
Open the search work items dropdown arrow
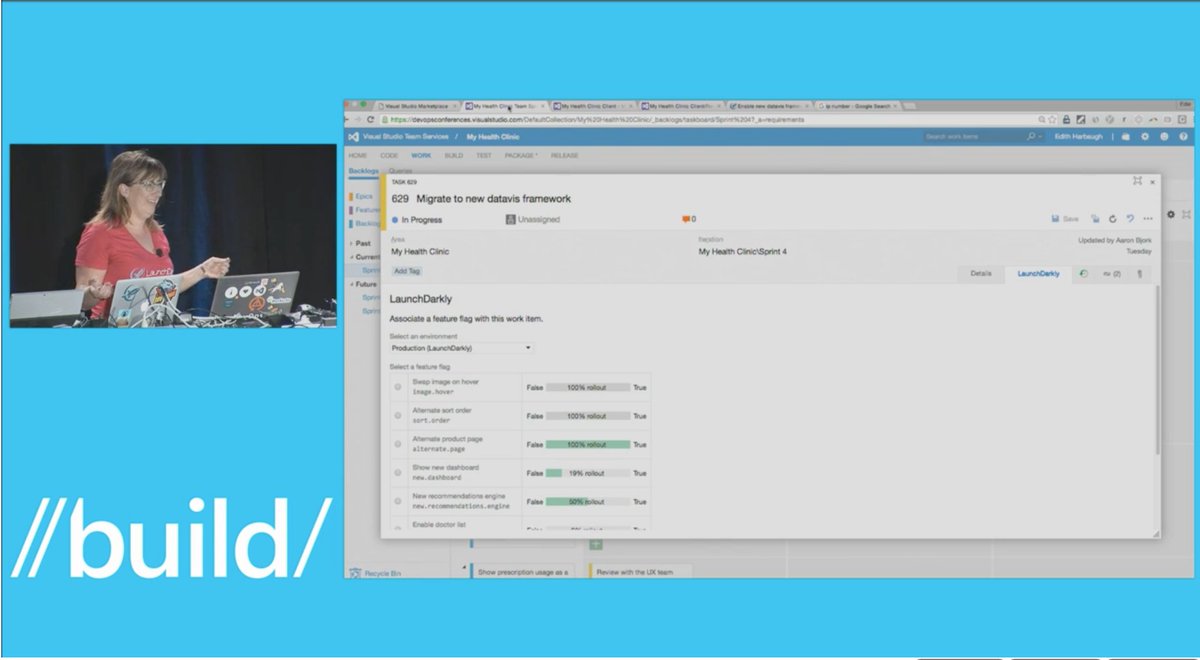tap(1041, 136)
